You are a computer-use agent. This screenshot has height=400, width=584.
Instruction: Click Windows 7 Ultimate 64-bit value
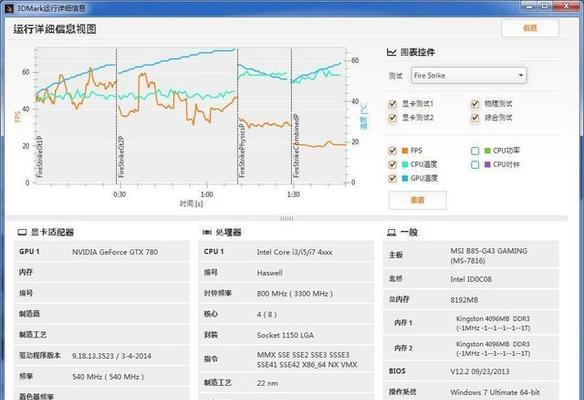495,392
